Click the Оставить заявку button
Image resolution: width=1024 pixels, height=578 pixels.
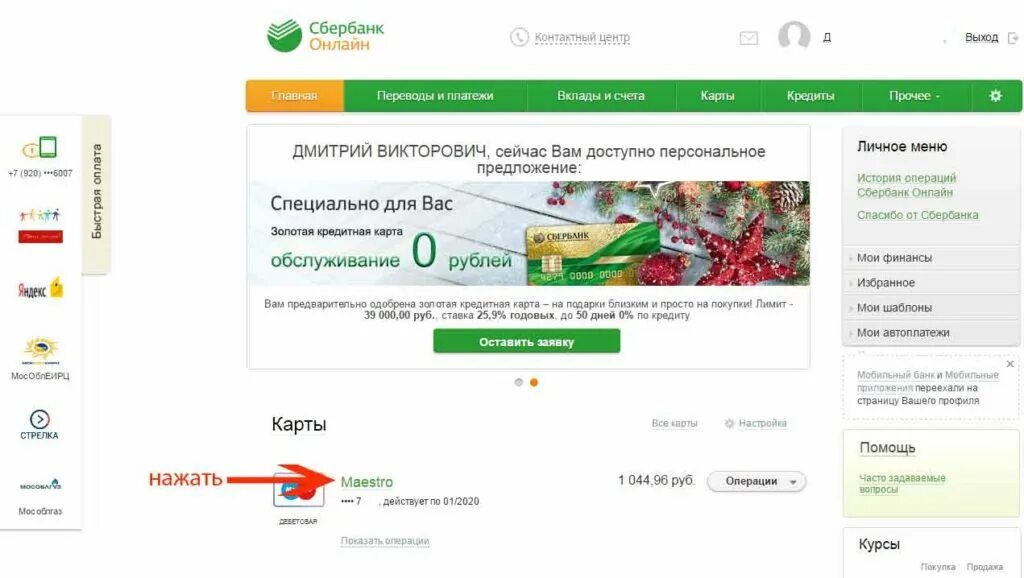(526, 342)
